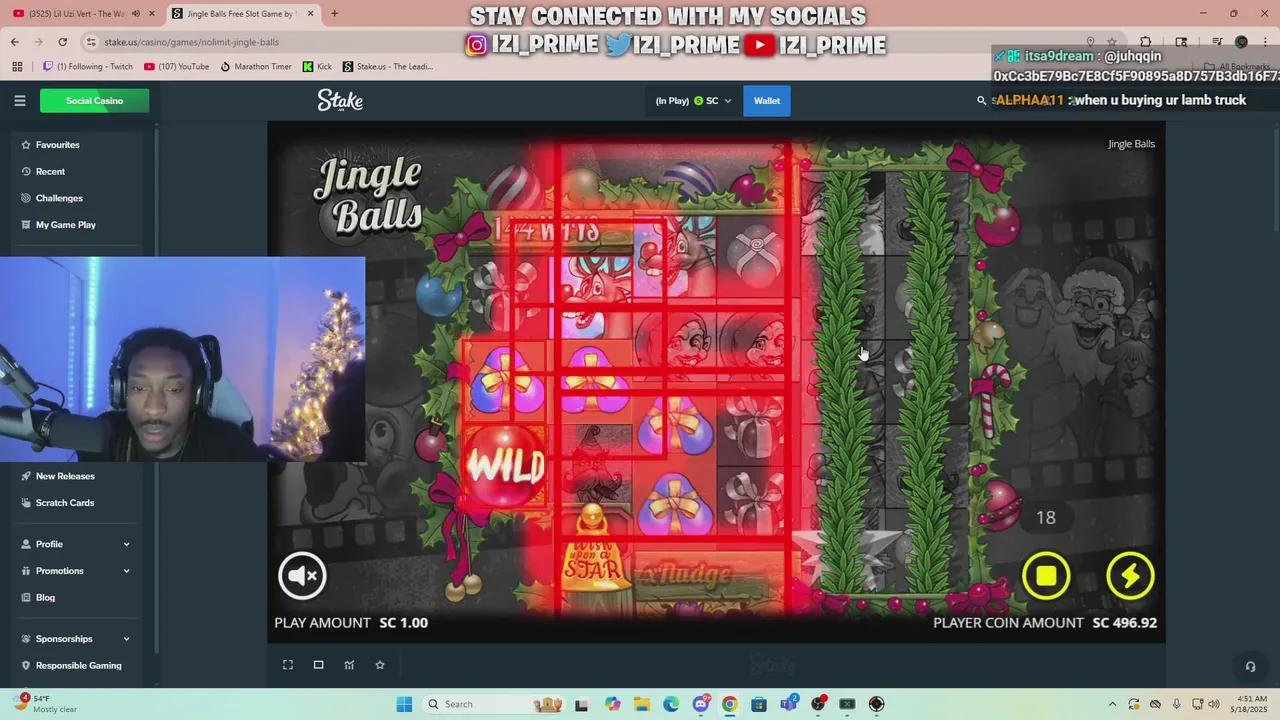1280x720 pixels.
Task: Unmute the slot game sound
Action: 301,575
